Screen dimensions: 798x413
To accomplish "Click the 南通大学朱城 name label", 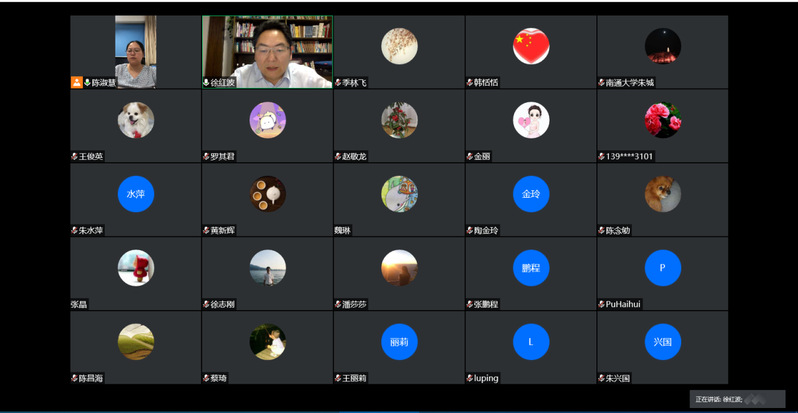I will tap(630, 82).
